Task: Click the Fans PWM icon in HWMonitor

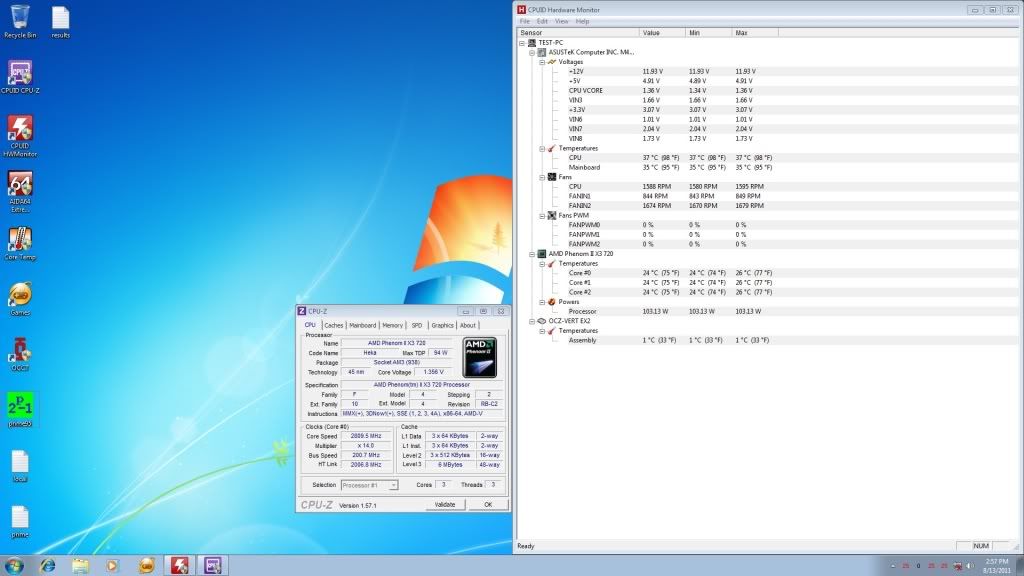Action: click(x=551, y=216)
